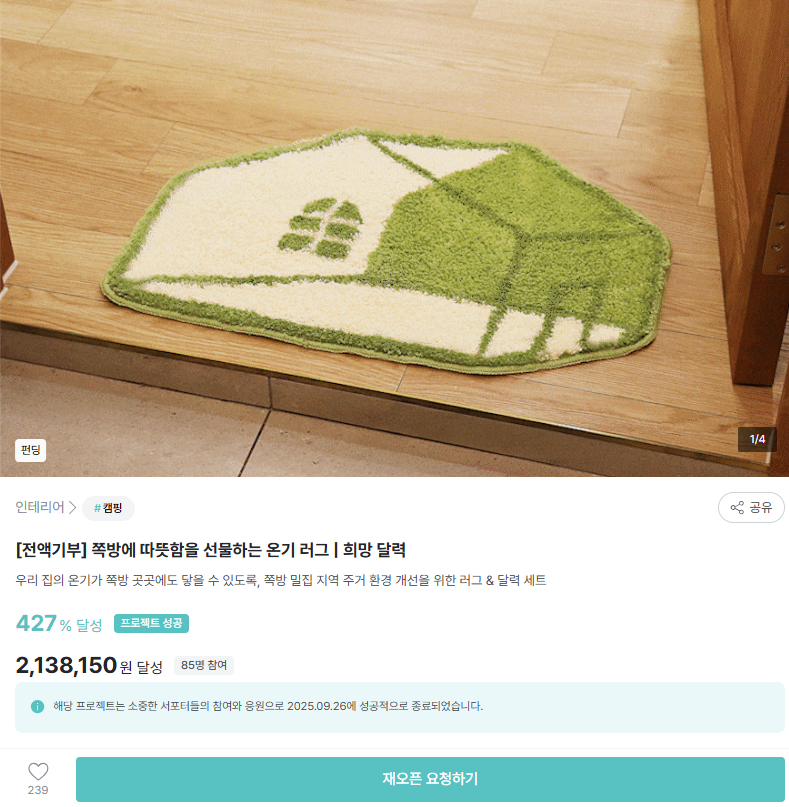The width and height of the screenshot is (789, 807).
Task: Click the 427% 달성 achievement text
Action: point(59,624)
